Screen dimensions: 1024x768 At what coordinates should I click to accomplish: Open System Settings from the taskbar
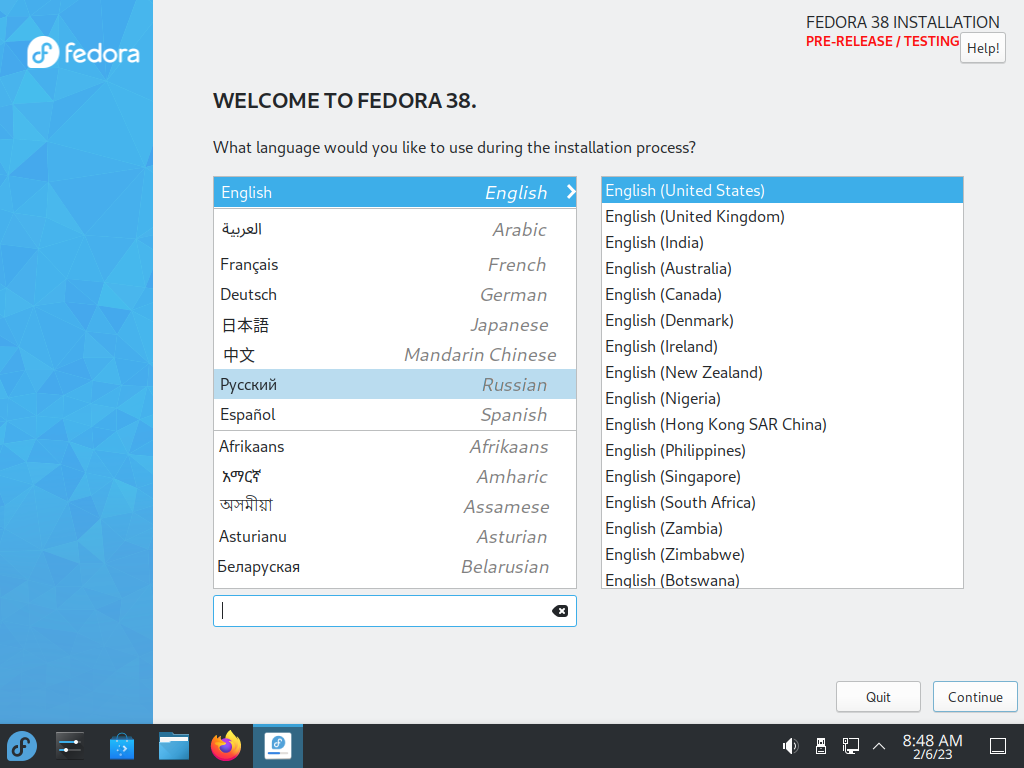coord(69,746)
